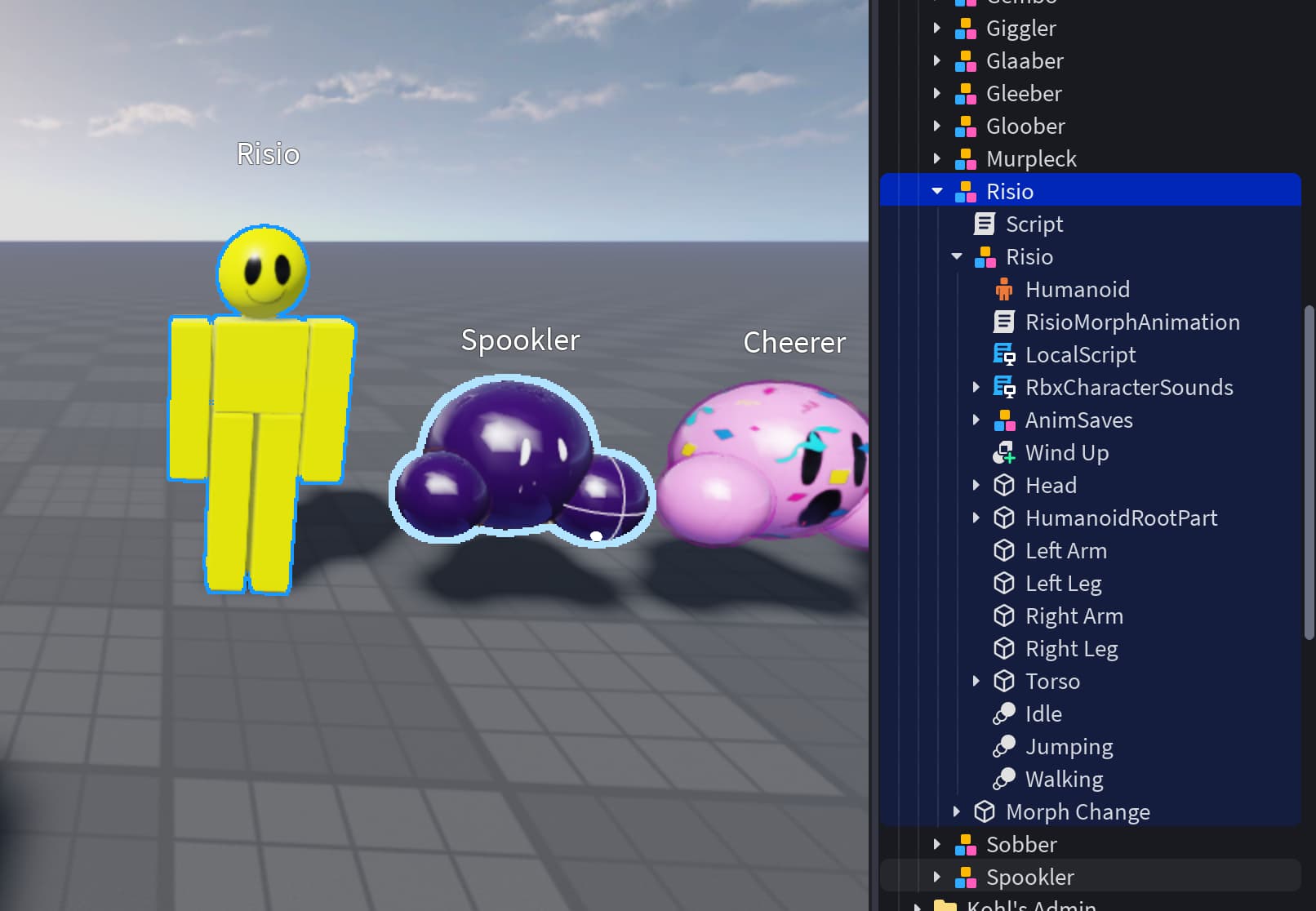Select the "RisioMorphAnimation" label in Explorer
This screenshot has height=911, width=1316.
[1132, 322]
